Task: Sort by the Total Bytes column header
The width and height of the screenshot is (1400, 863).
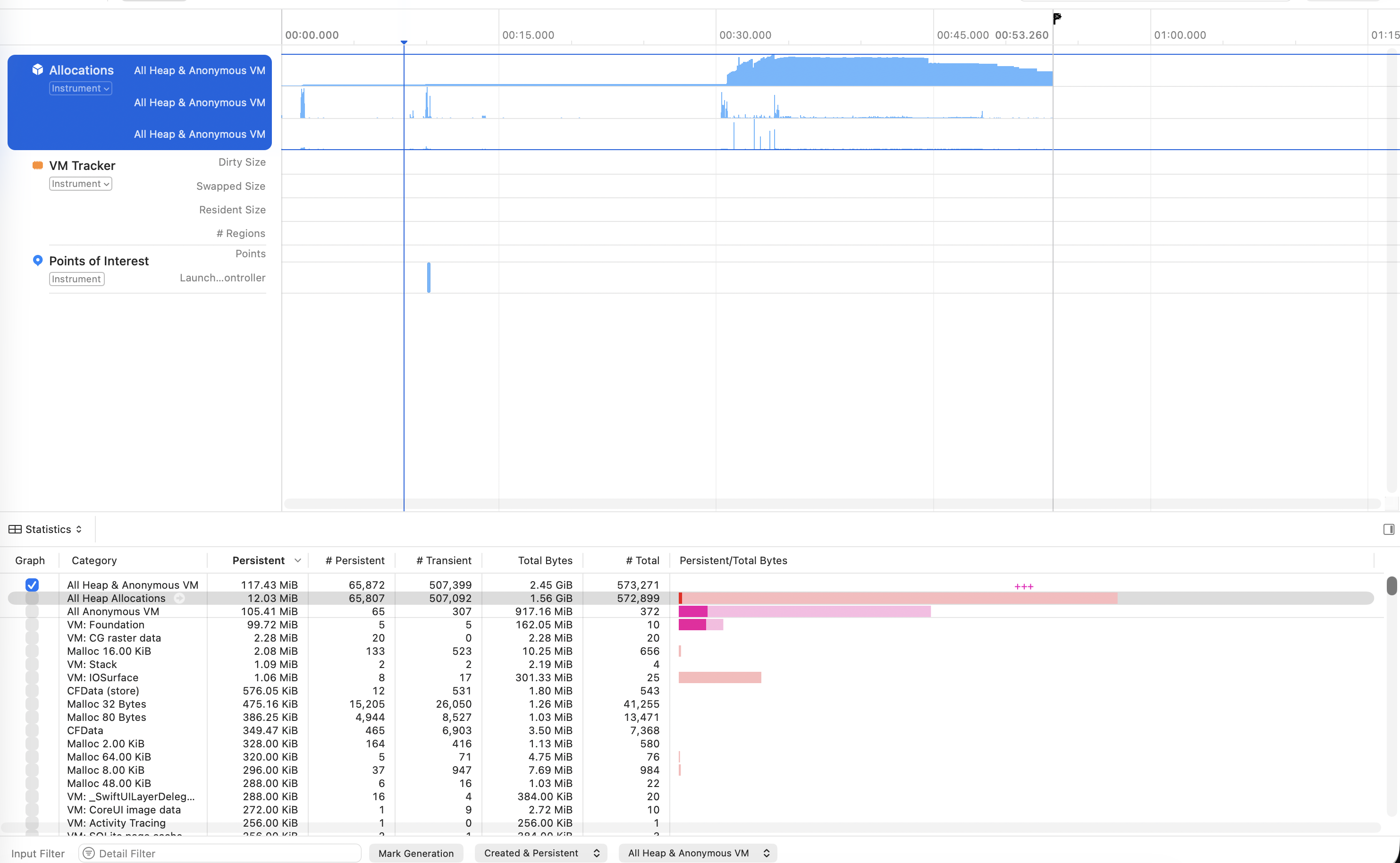Action: pyautogui.click(x=545, y=560)
